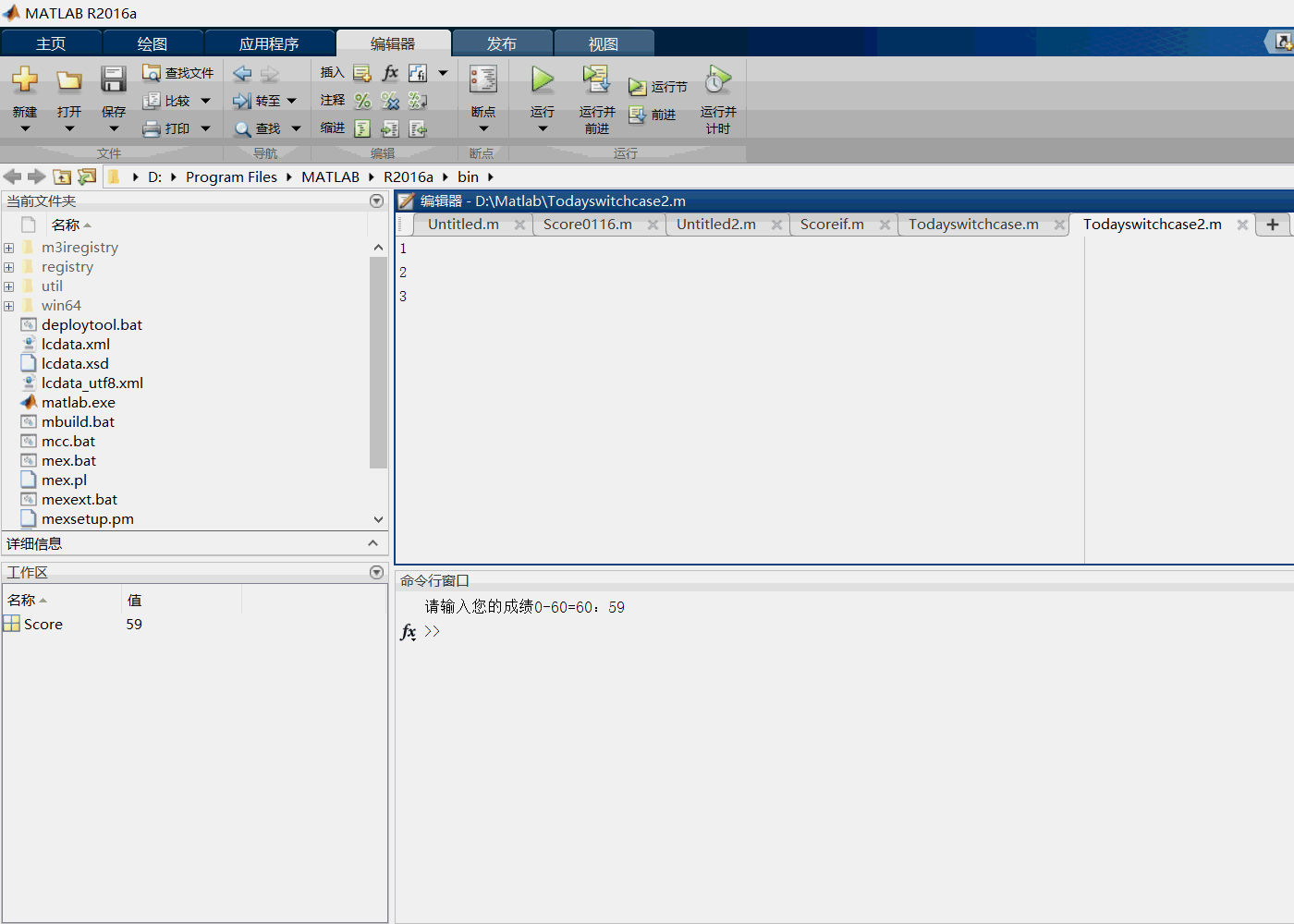Open a new editor tab with the plus button
Image resolution: width=1294 pixels, height=924 pixels.
(1274, 224)
